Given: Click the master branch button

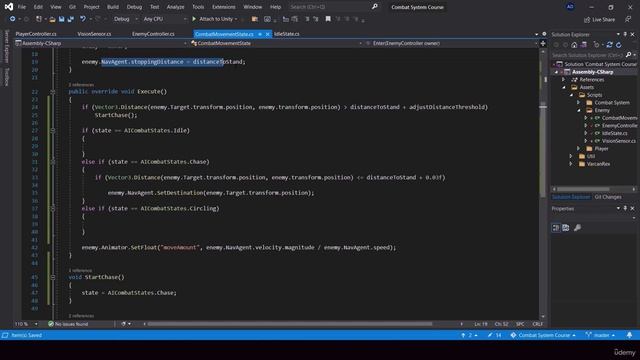Looking at the screenshot, I should point(600,335).
